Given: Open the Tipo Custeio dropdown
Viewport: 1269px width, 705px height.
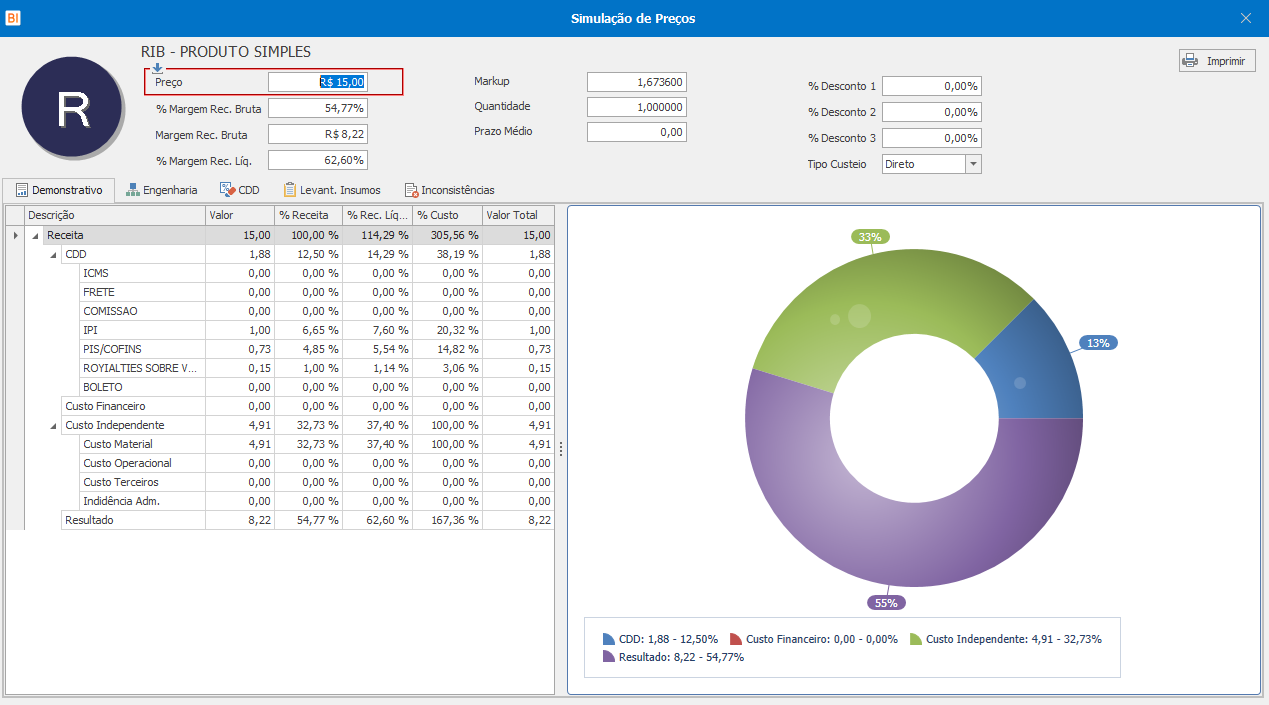Looking at the screenshot, I should click(x=973, y=164).
